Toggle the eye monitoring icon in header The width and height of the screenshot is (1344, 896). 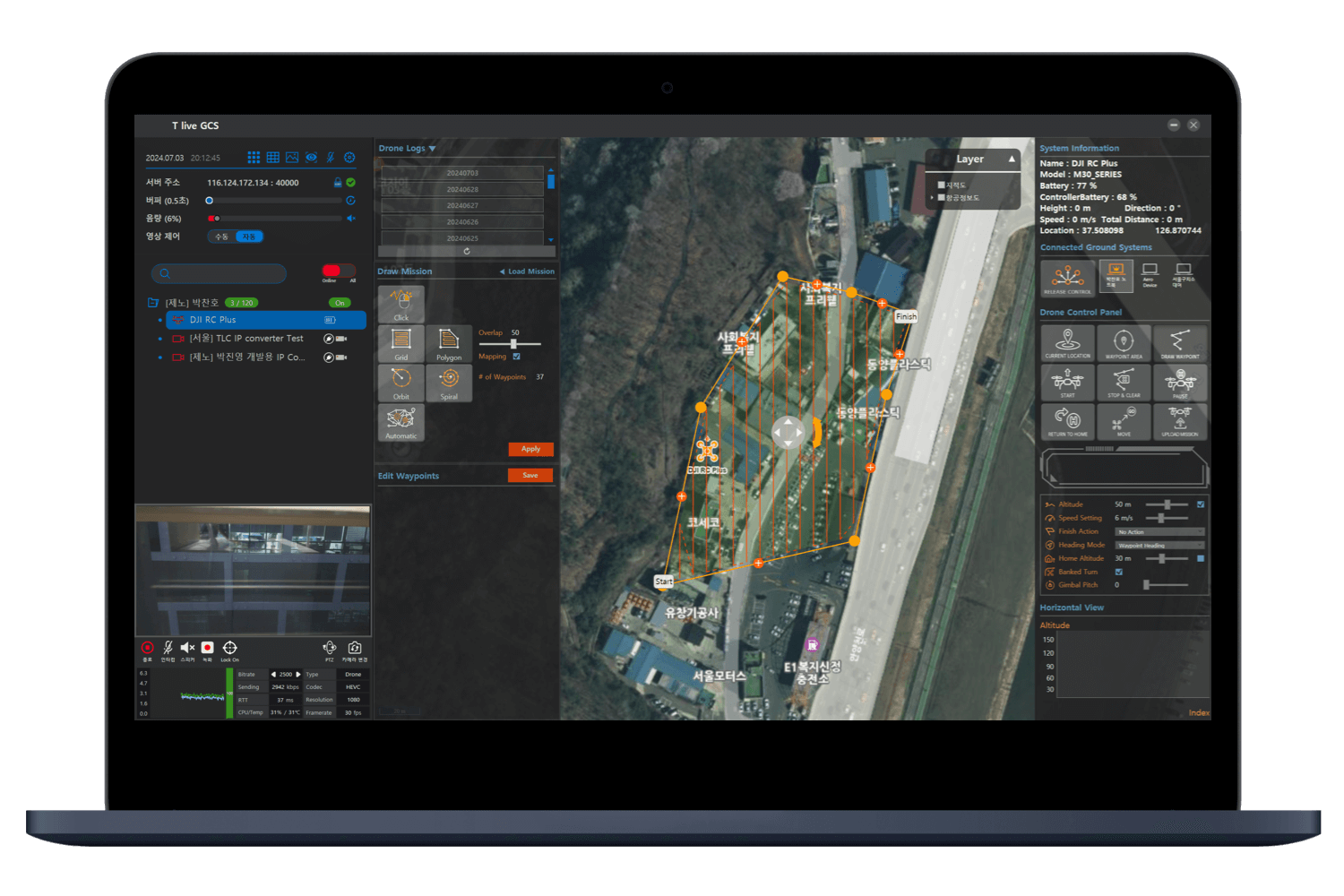311,158
